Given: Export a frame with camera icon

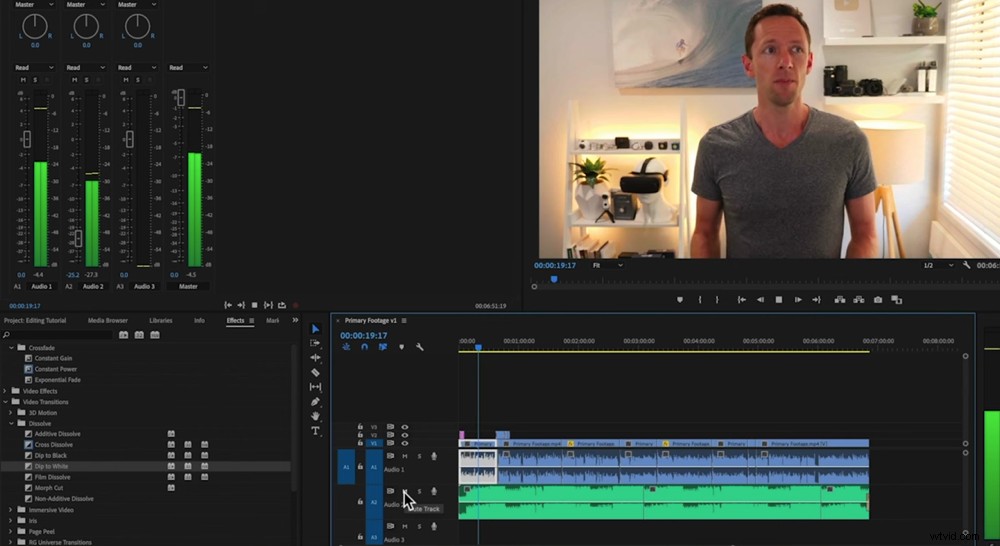Looking at the screenshot, I should [878, 300].
